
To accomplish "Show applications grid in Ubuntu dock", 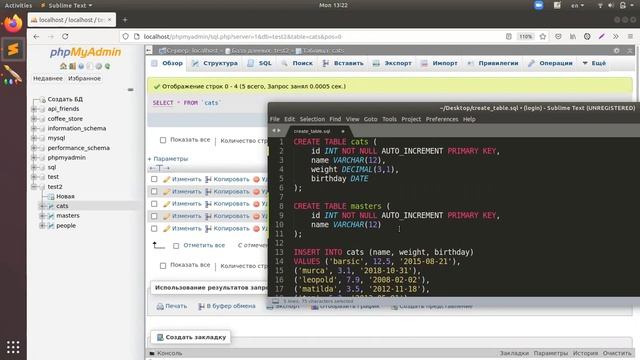I will click(x=13, y=347).
